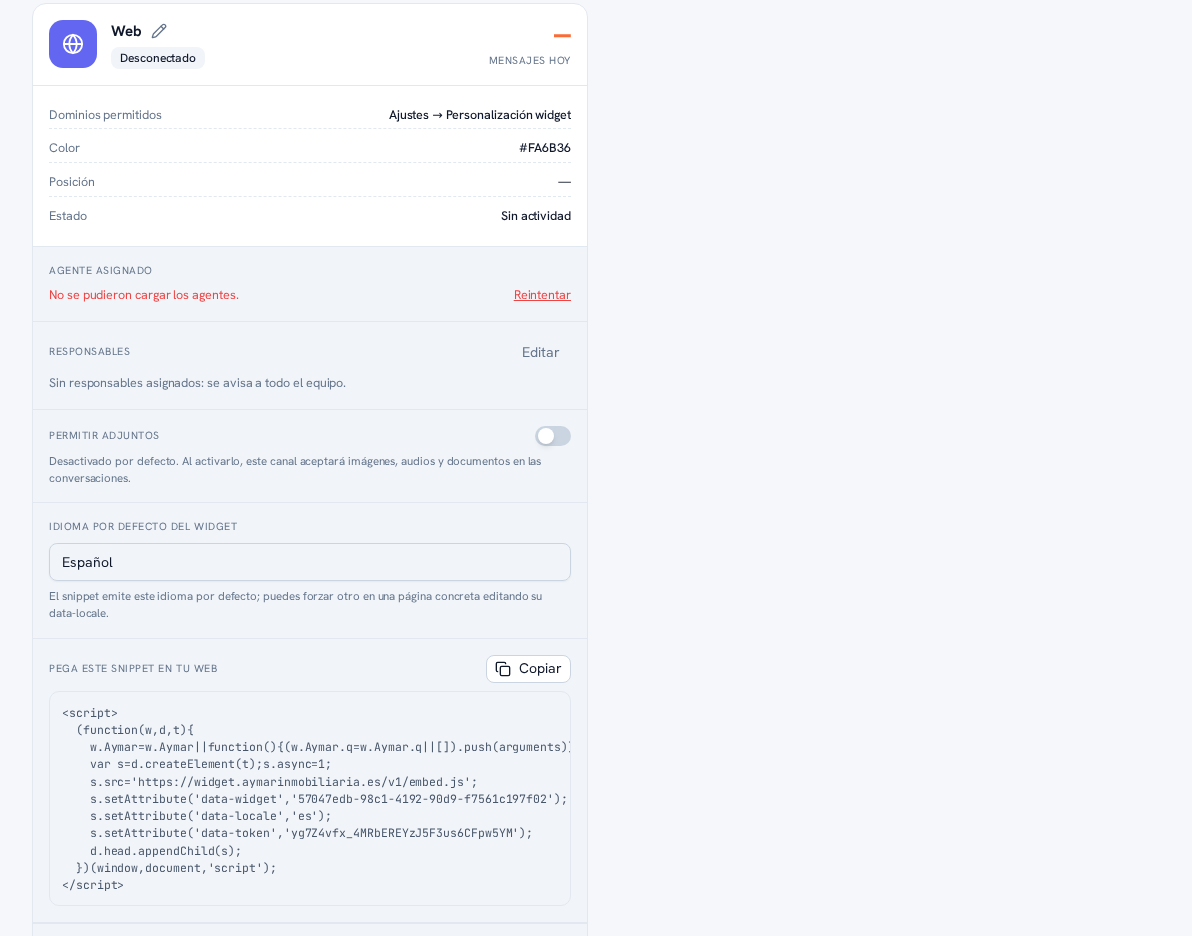
Task: Click the Color row label
Action: (65, 148)
